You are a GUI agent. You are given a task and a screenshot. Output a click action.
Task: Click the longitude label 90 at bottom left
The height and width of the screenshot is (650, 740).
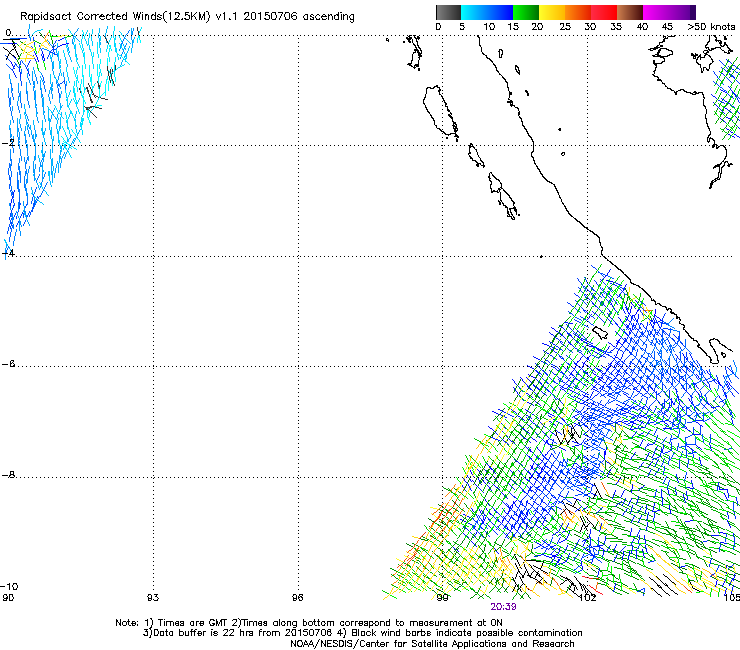coord(8,598)
